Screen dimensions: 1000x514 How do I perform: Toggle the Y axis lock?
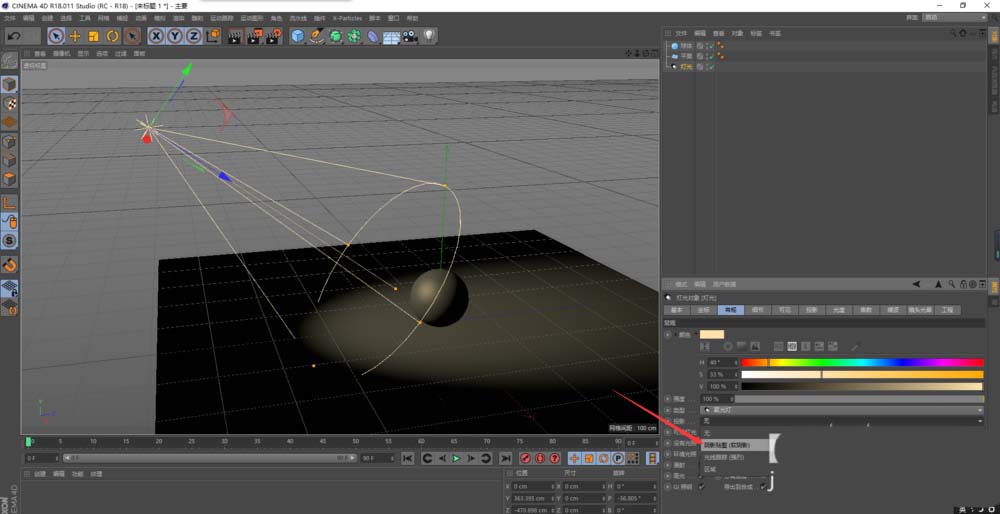pos(175,36)
